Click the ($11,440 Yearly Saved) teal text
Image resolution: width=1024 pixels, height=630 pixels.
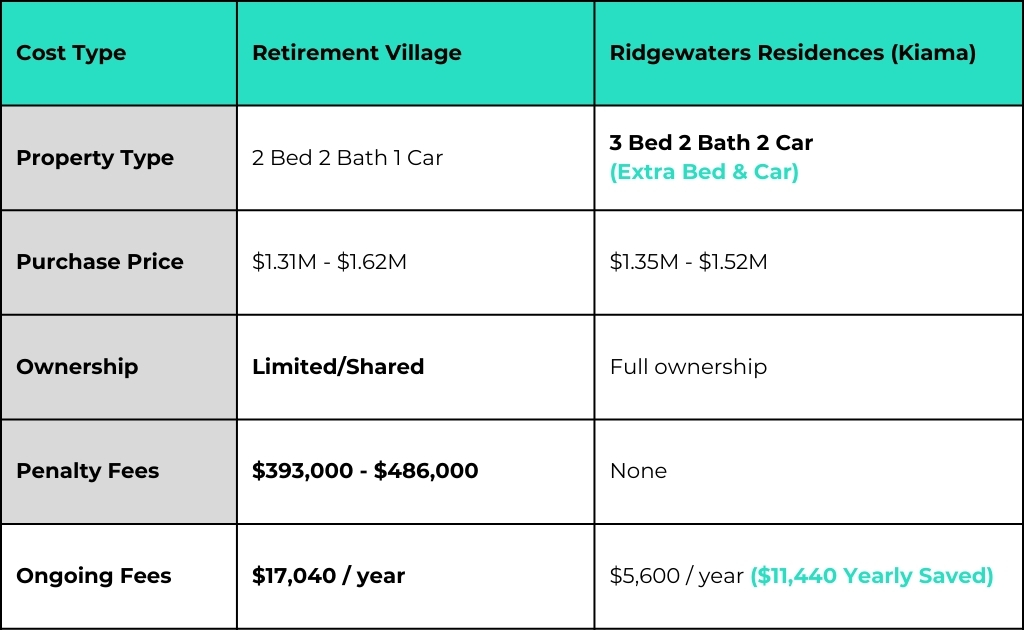[872, 576]
